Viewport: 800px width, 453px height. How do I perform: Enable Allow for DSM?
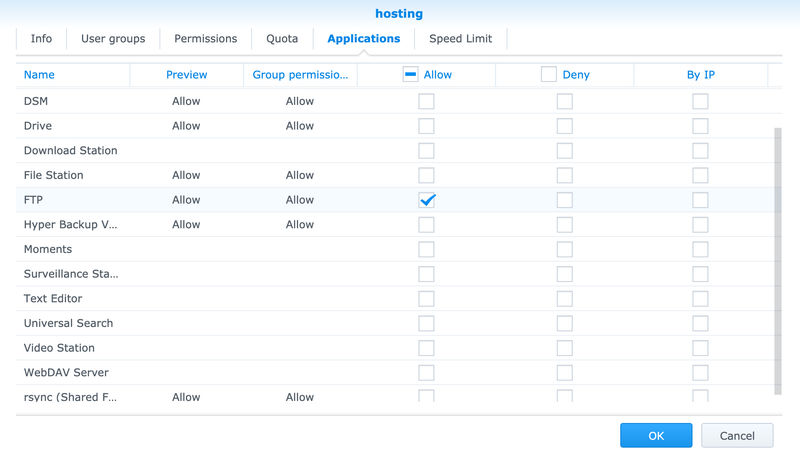tap(427, 102)
